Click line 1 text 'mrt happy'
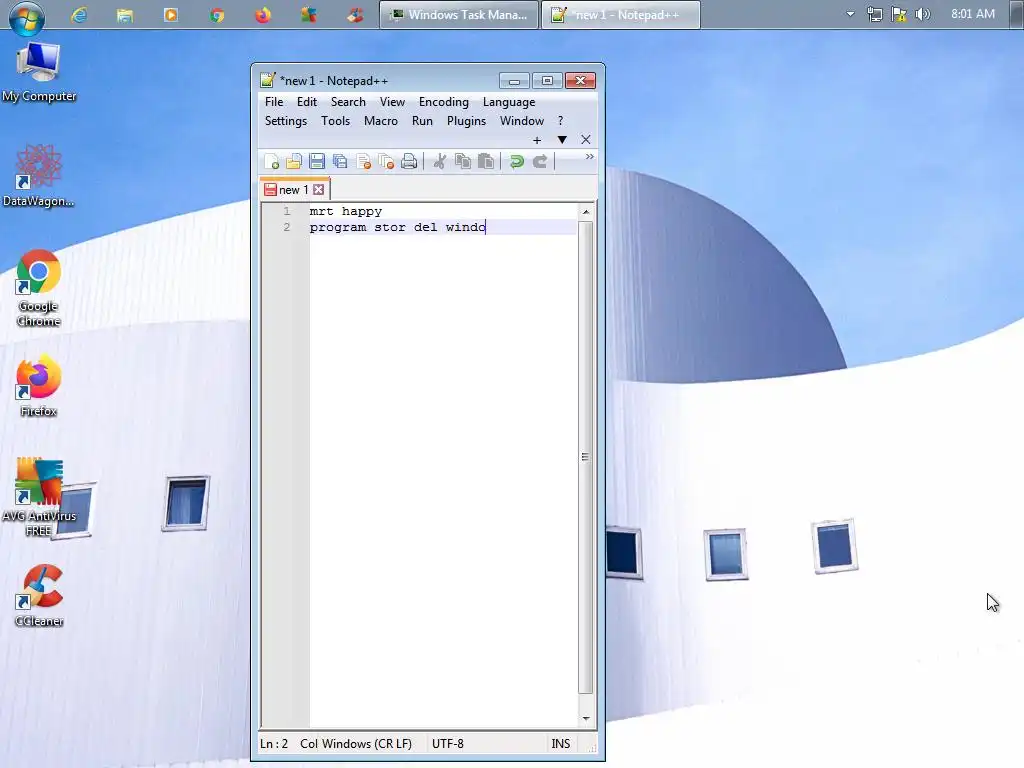 (x=345, y=212)
